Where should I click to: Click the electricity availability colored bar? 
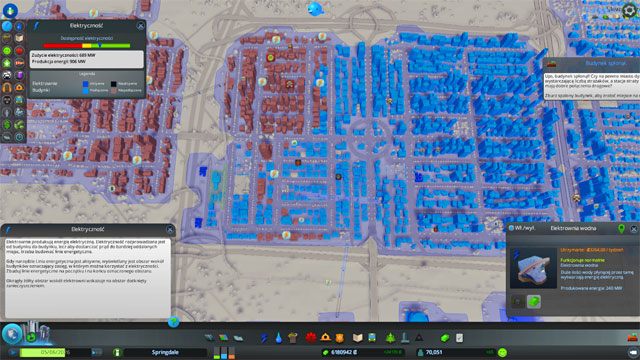tap(87, 46)
